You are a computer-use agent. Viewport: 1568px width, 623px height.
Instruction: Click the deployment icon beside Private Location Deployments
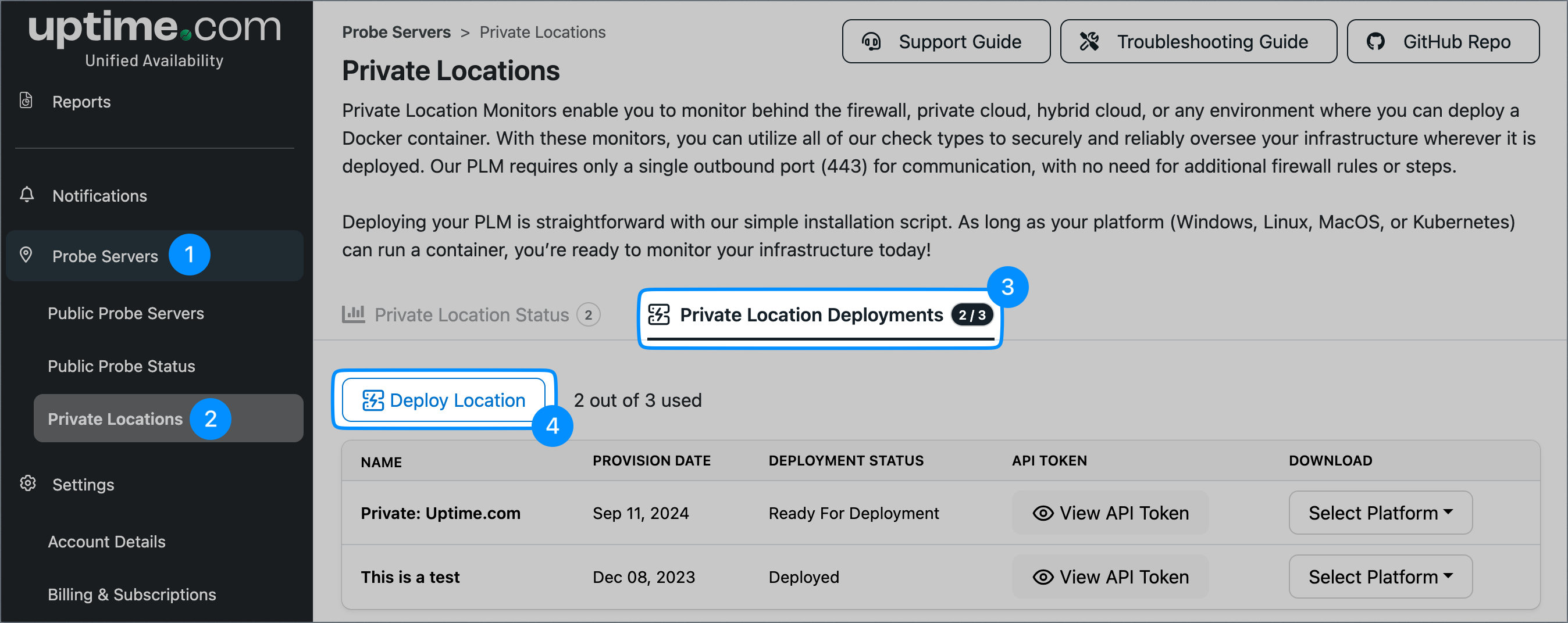point(658,314)
